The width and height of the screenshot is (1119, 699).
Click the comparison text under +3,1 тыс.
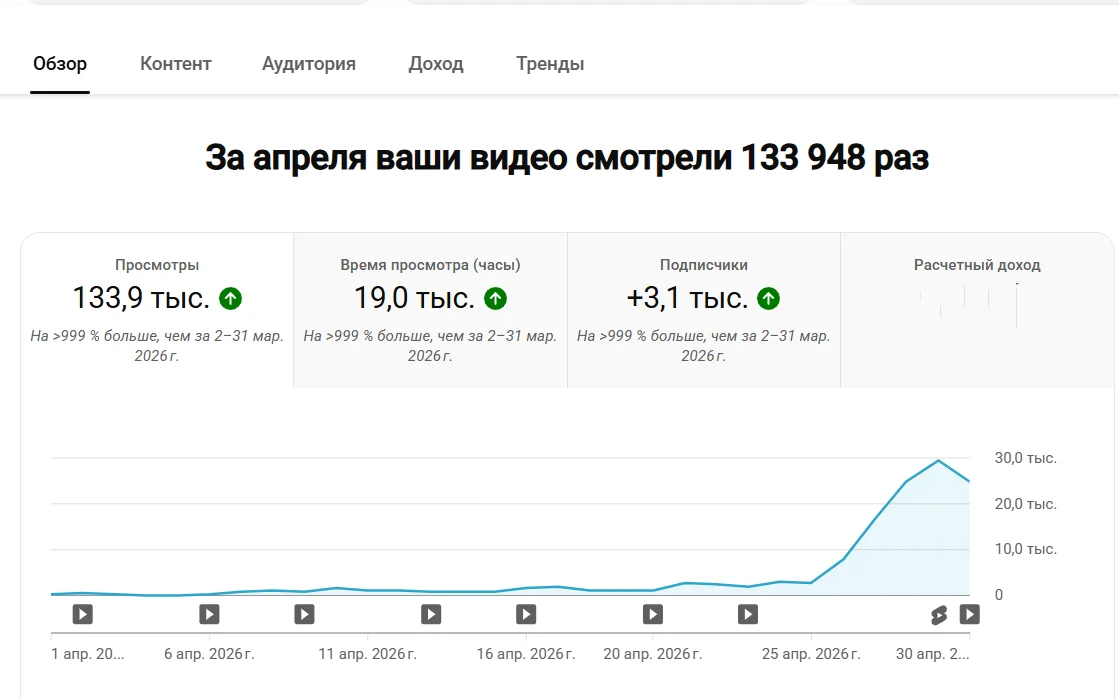(x=704, y=346)
